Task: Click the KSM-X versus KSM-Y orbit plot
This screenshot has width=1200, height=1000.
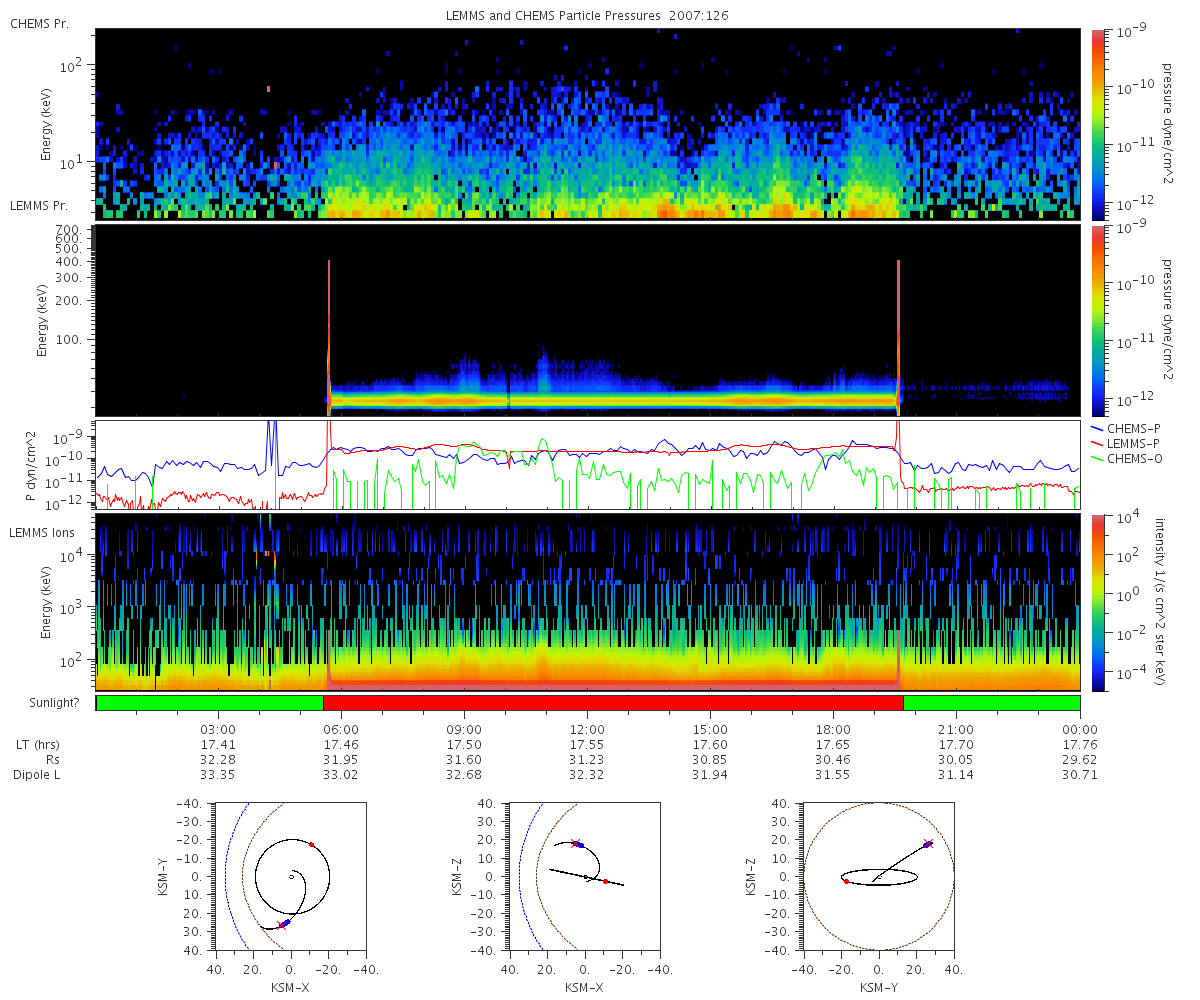Action: pos(291,876)
